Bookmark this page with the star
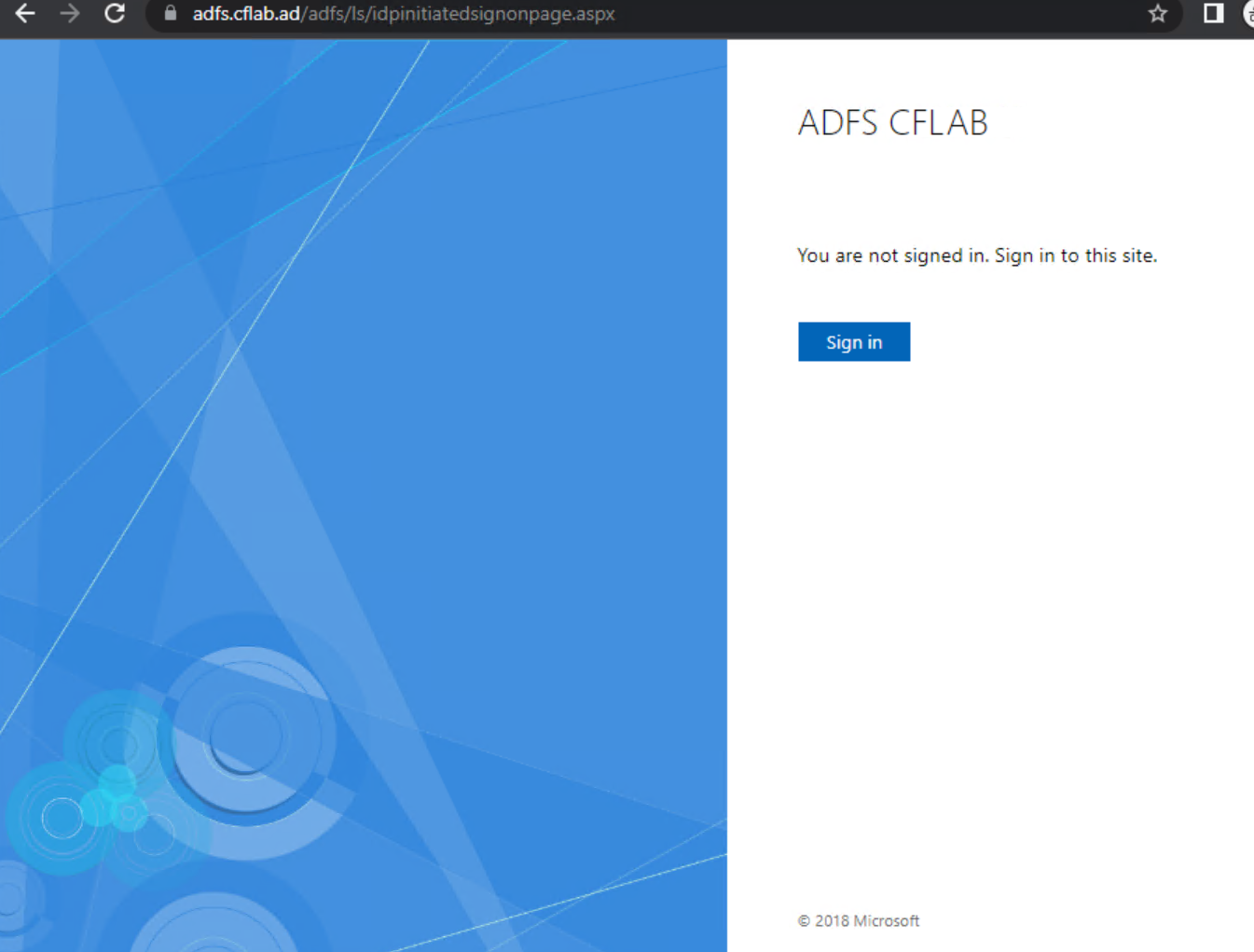This screenshot has height=952, width=1254. coord(1158,14)
